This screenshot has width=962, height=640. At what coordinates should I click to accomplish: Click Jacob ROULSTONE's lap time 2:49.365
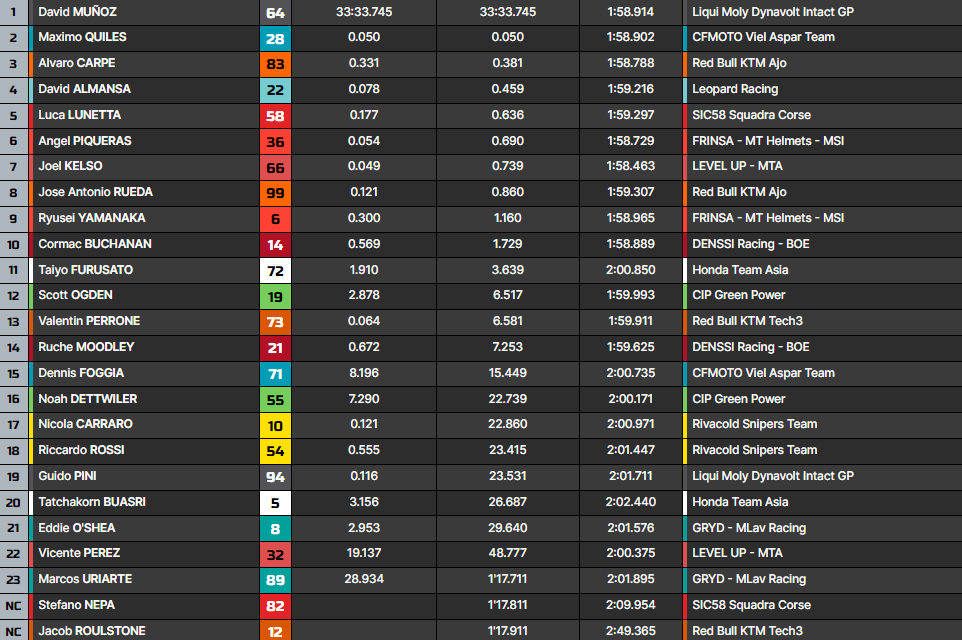[x=630, y=631]
